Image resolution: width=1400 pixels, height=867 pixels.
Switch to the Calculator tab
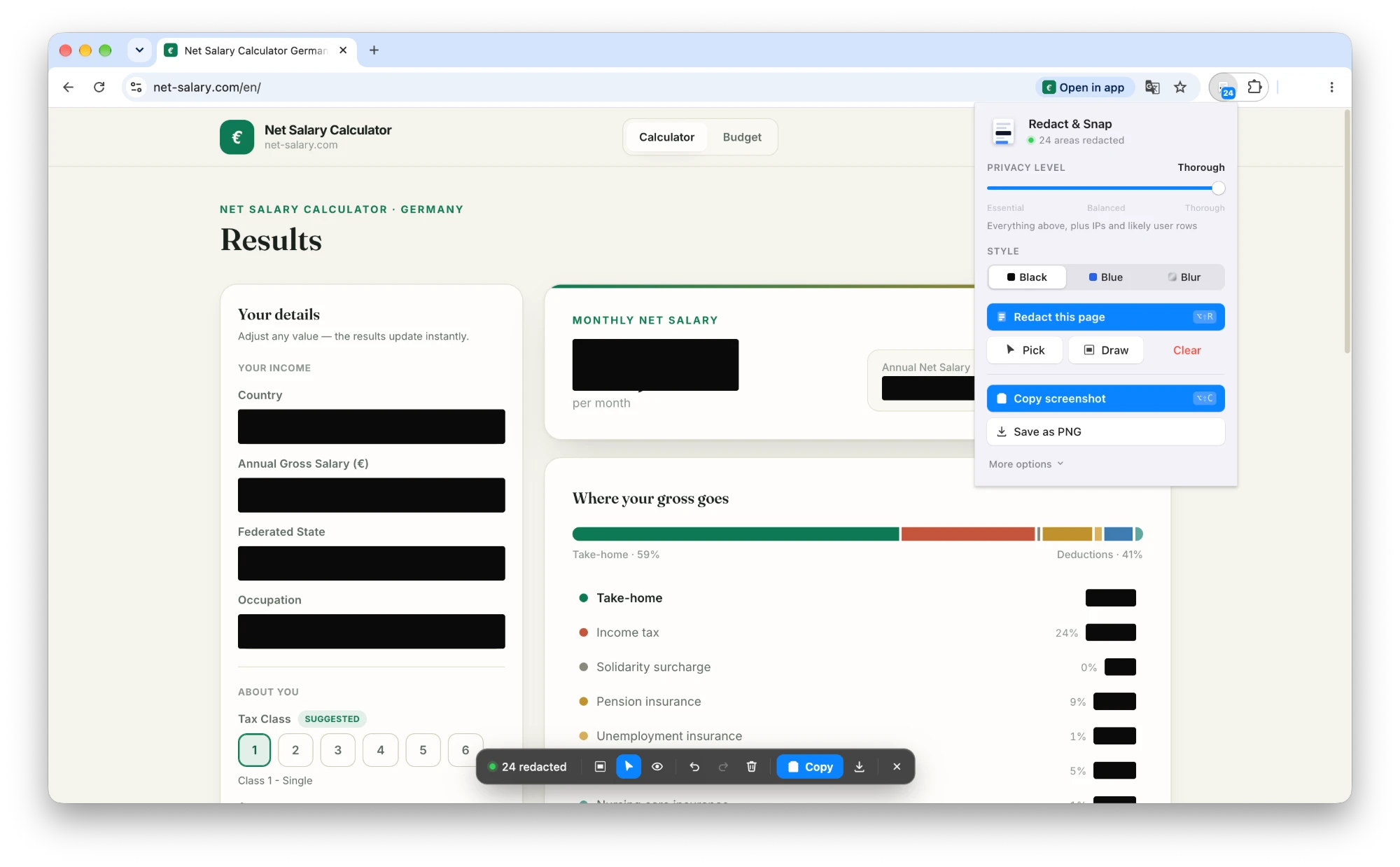pyautogui.click(x=666, y=137)
